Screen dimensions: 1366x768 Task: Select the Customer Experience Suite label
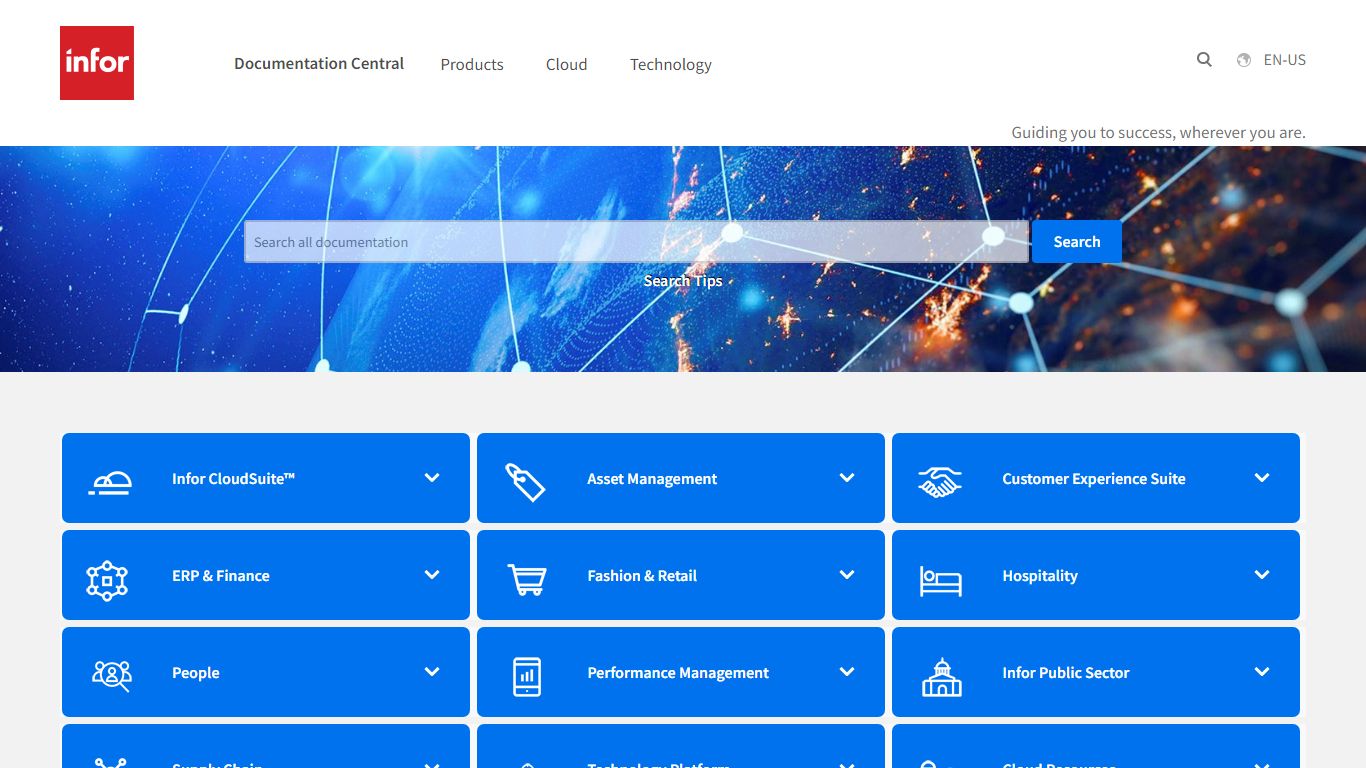tap(1094, 479)
